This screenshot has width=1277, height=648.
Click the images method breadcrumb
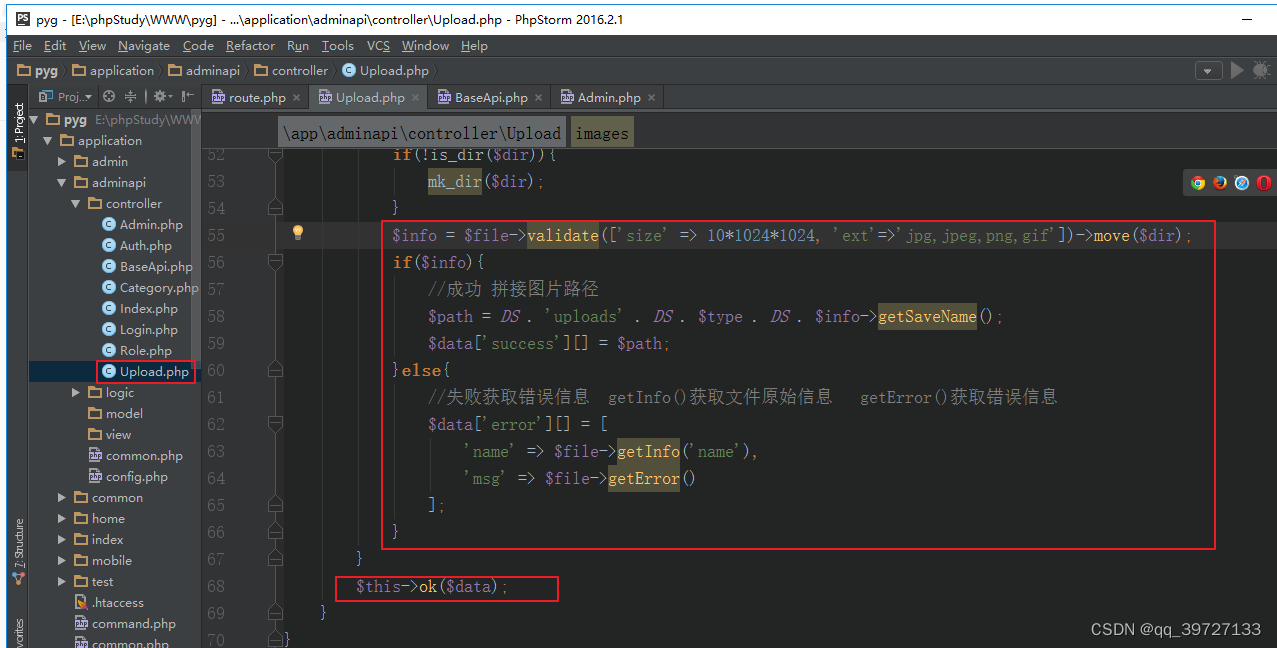pyautogui.click(x=602, y=133)
